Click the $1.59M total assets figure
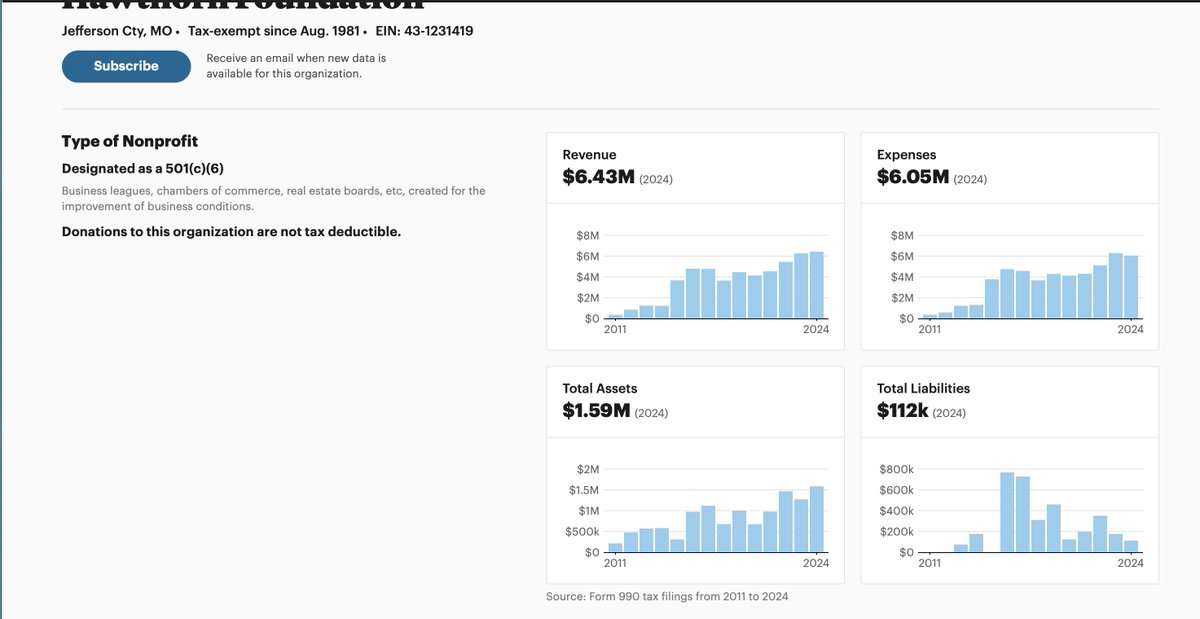 pos(596,410)
